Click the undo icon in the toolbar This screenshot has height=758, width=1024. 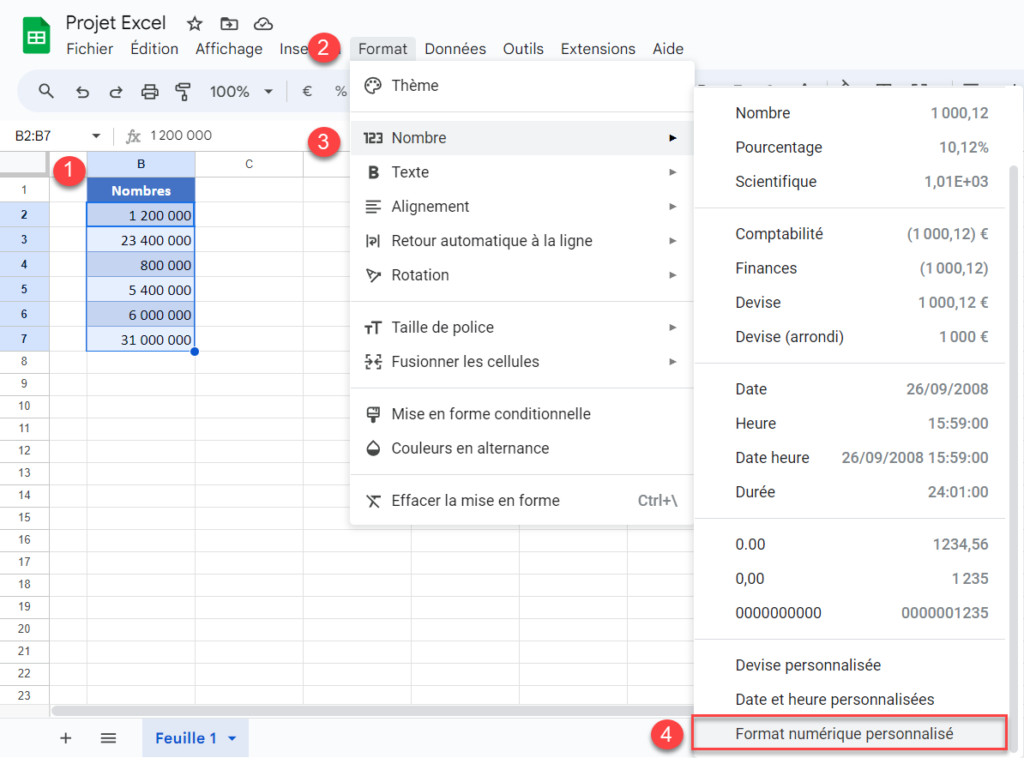83,91
